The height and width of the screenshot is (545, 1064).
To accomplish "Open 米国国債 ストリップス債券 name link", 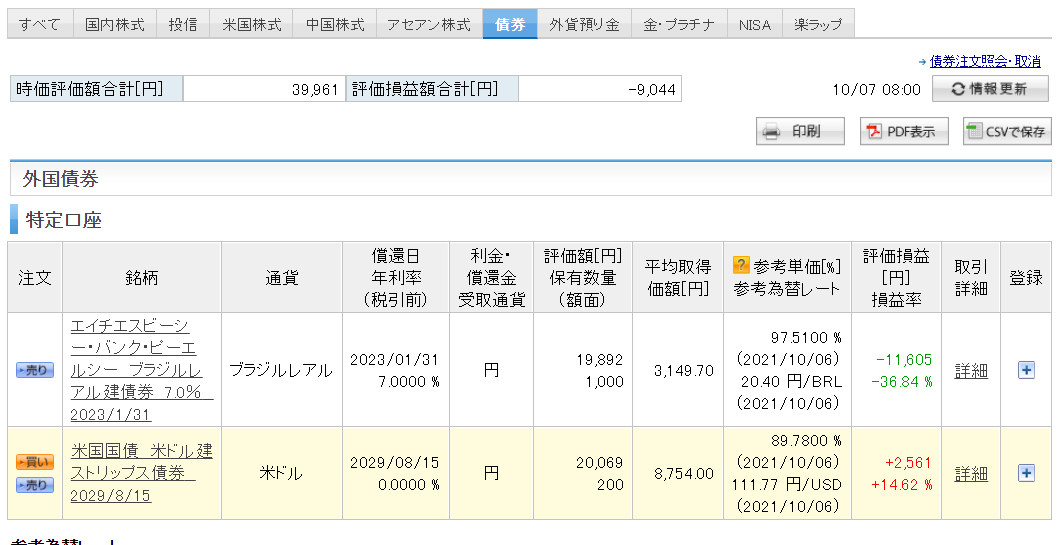I will 141,473.
